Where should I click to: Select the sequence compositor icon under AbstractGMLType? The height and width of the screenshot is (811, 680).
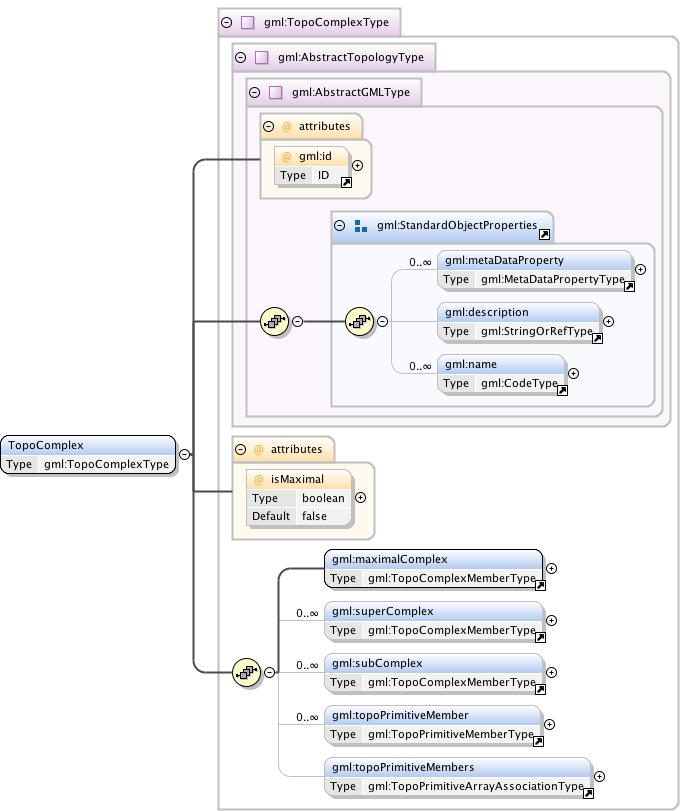click(275, 321)
